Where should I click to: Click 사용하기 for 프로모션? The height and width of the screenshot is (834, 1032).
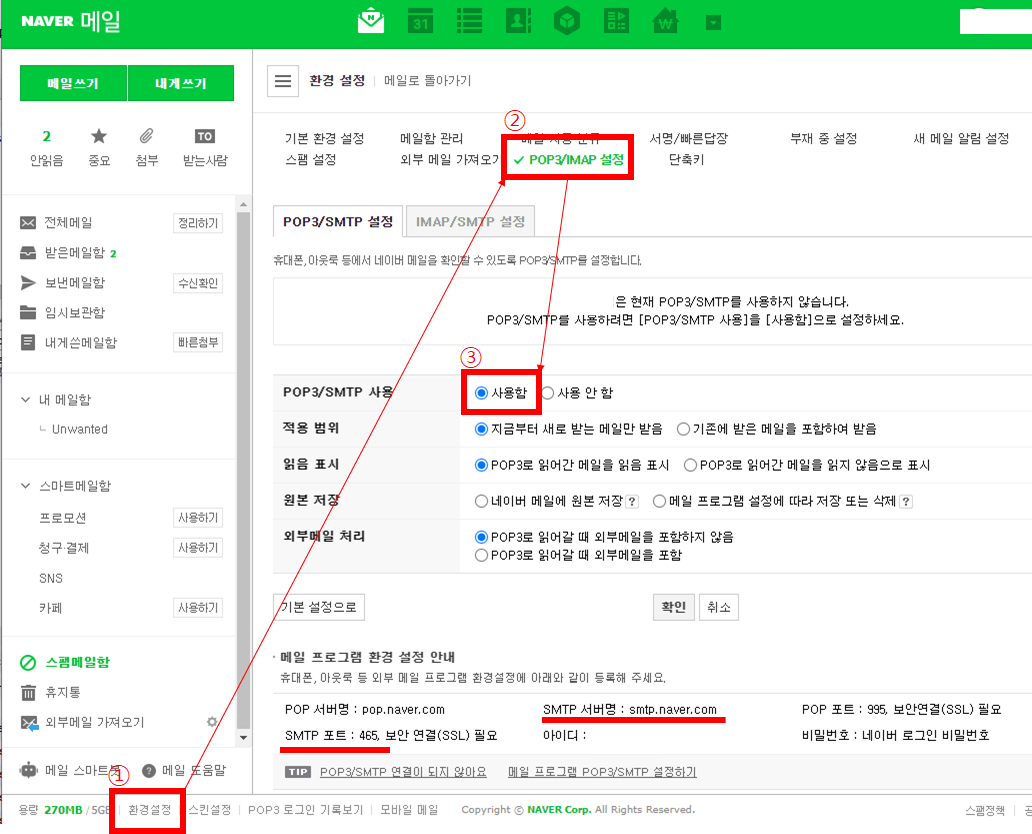[198, 518]
